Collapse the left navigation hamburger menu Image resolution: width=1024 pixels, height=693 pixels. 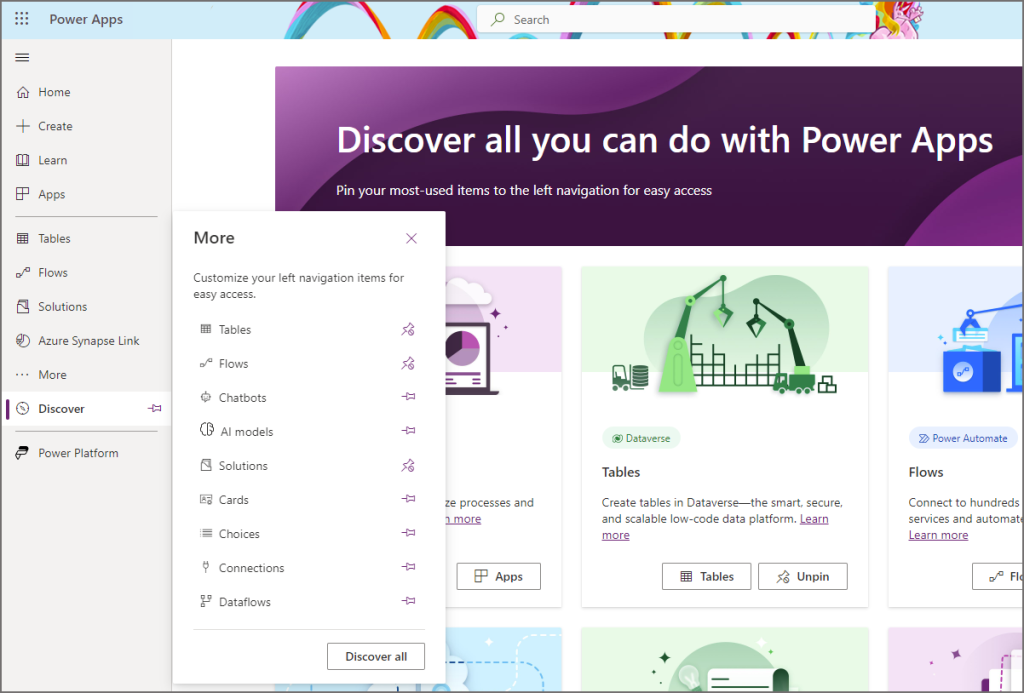click(x=22, y=57)
